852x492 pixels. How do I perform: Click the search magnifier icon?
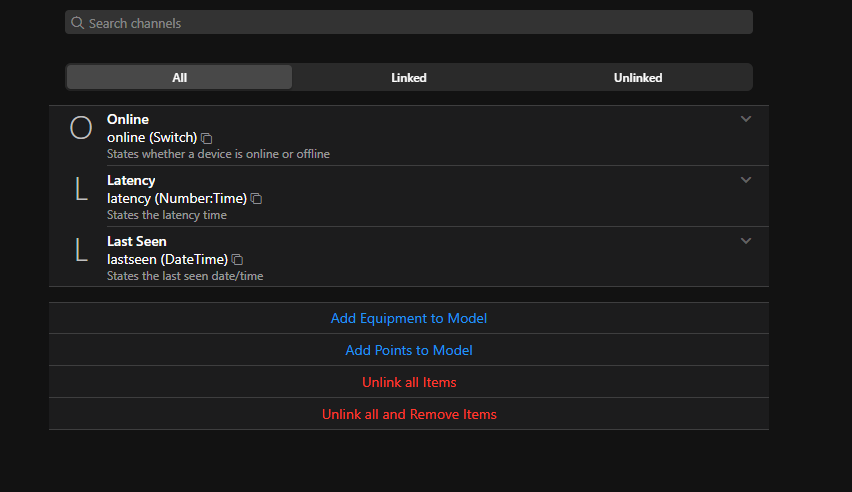click(78, 23)
